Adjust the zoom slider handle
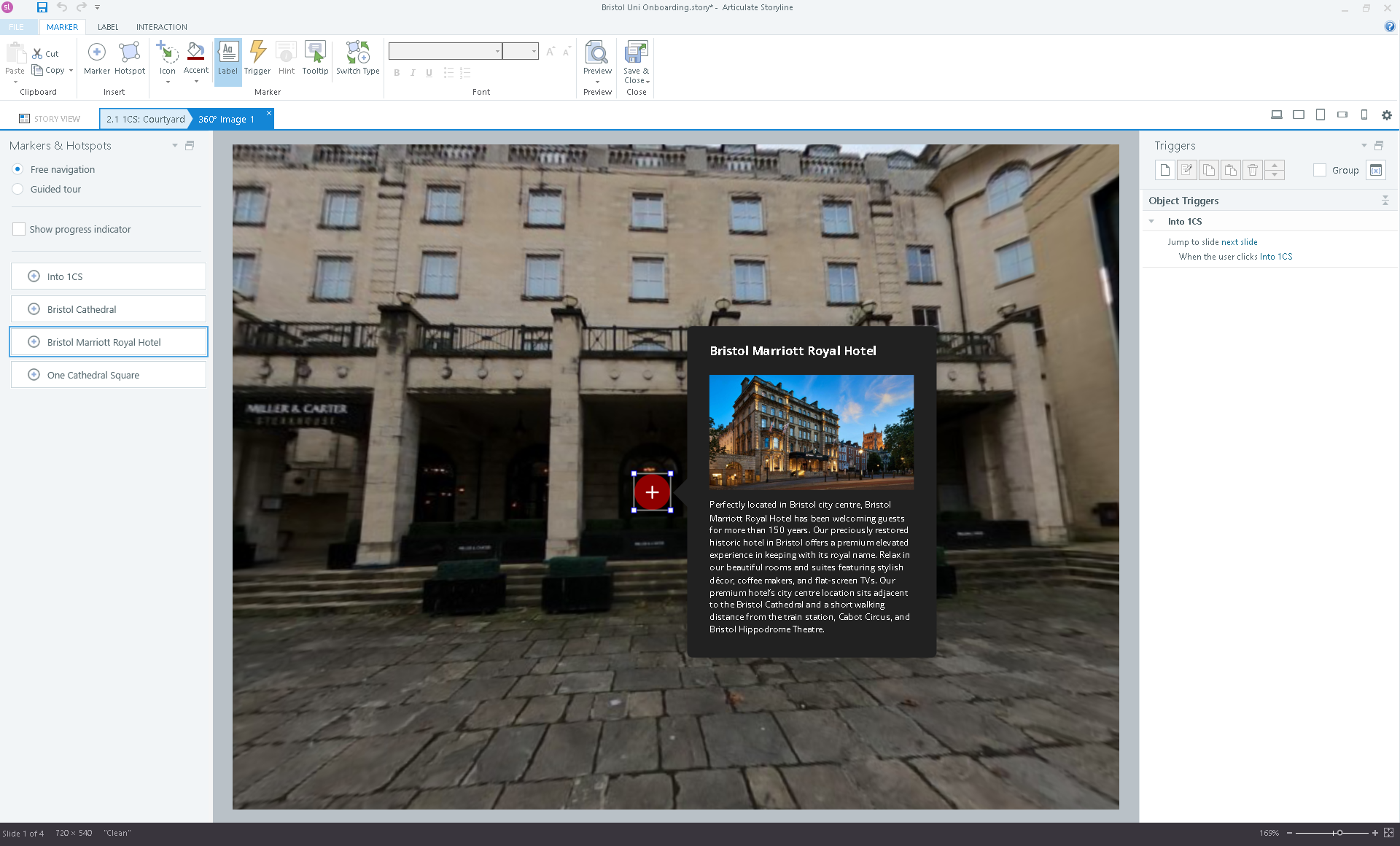This screenshot has height=846, width=1400. 1339,833
